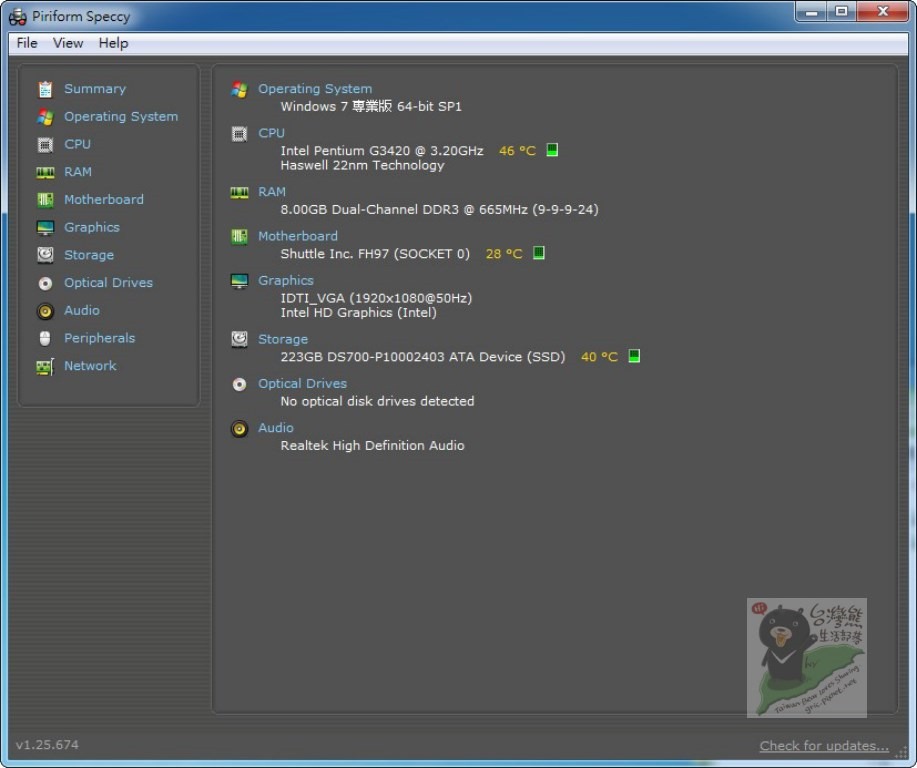Click the Realtek High Definition Audio text
This screenshot has height=768, width=917.
point(373,446)
